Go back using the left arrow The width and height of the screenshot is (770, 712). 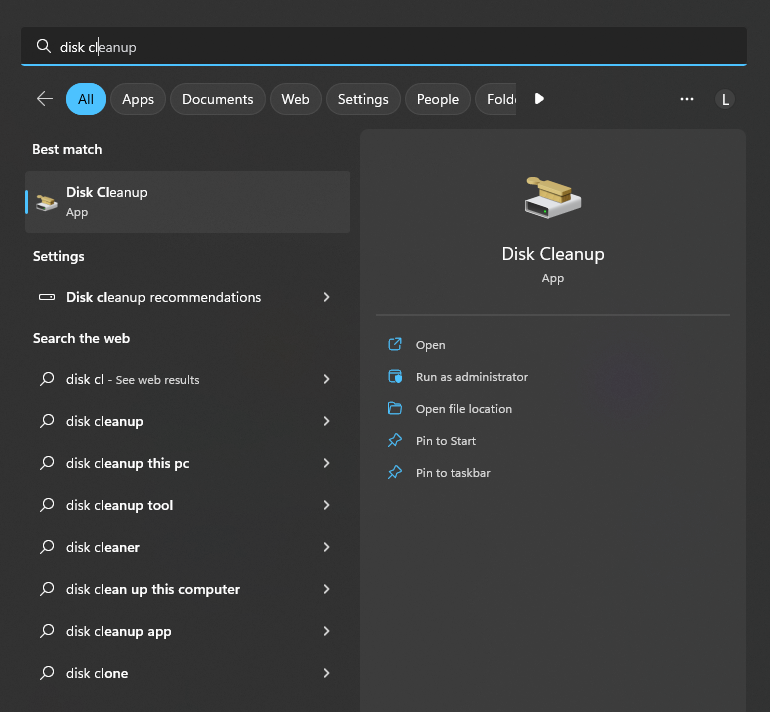point(45,99)
